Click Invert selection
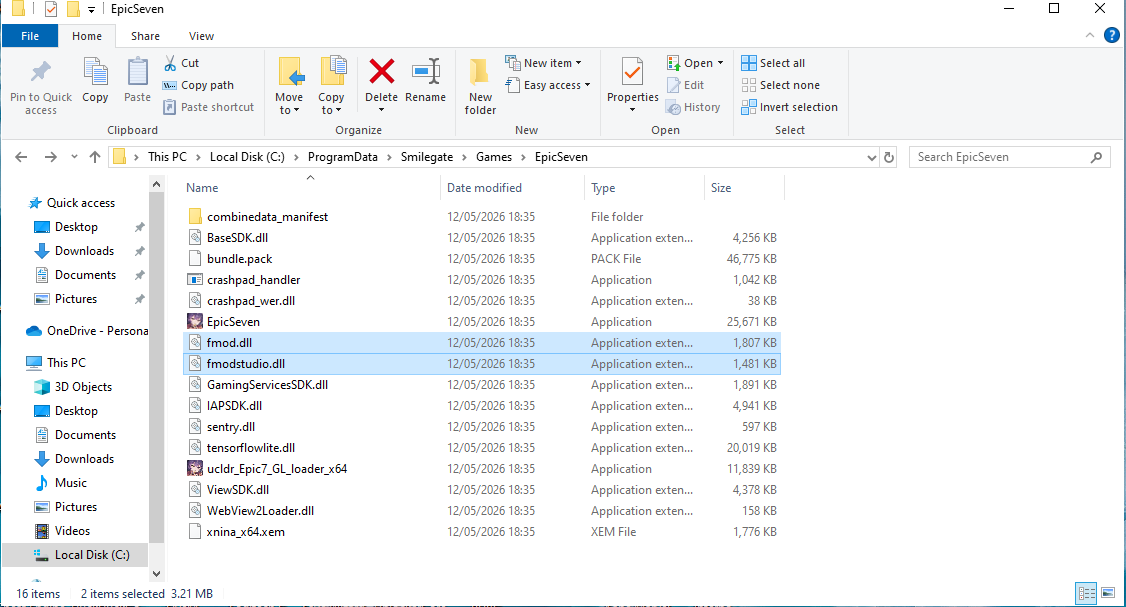 point(789,107)
